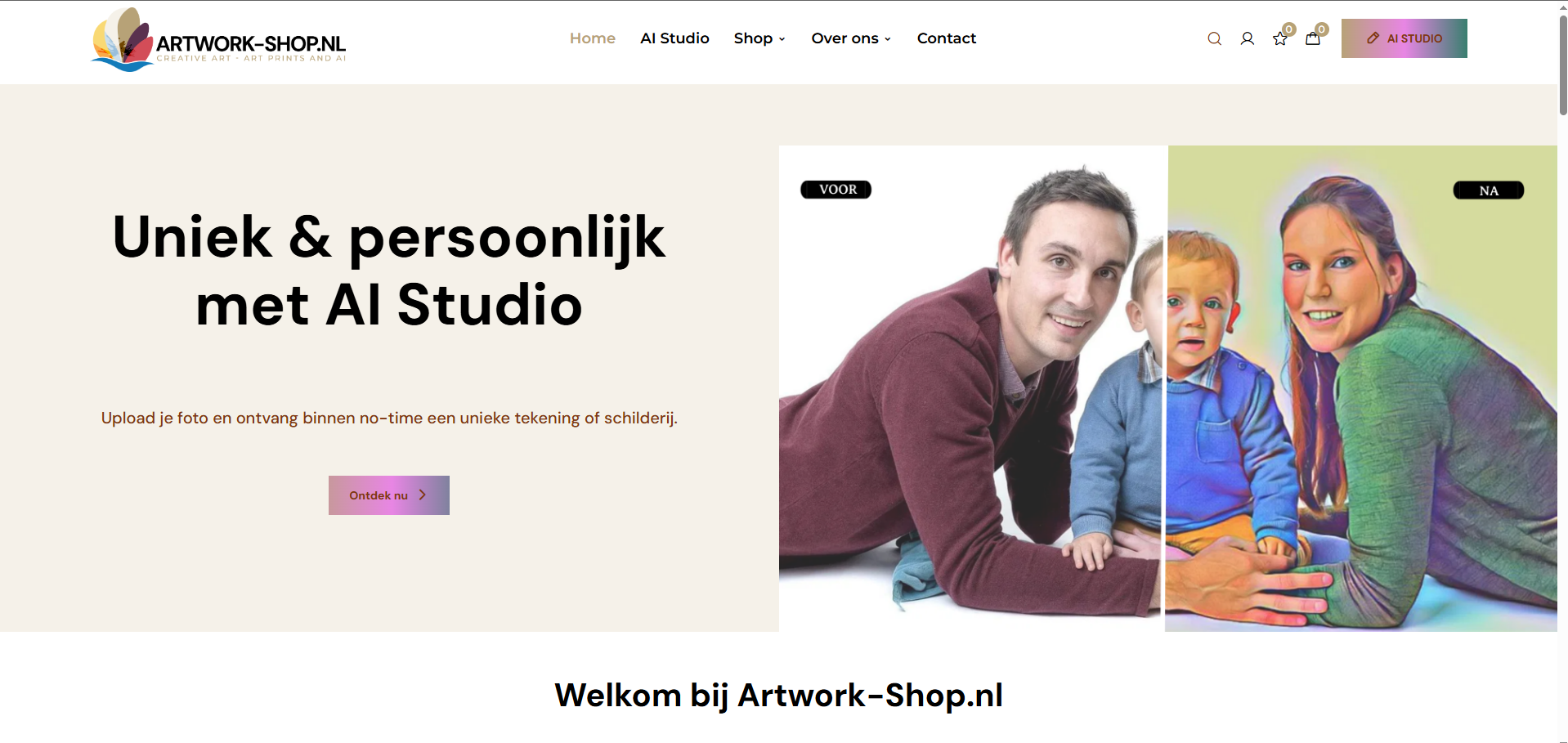Click the cart counter badge
The image size is (1568, 743).
1321,29
